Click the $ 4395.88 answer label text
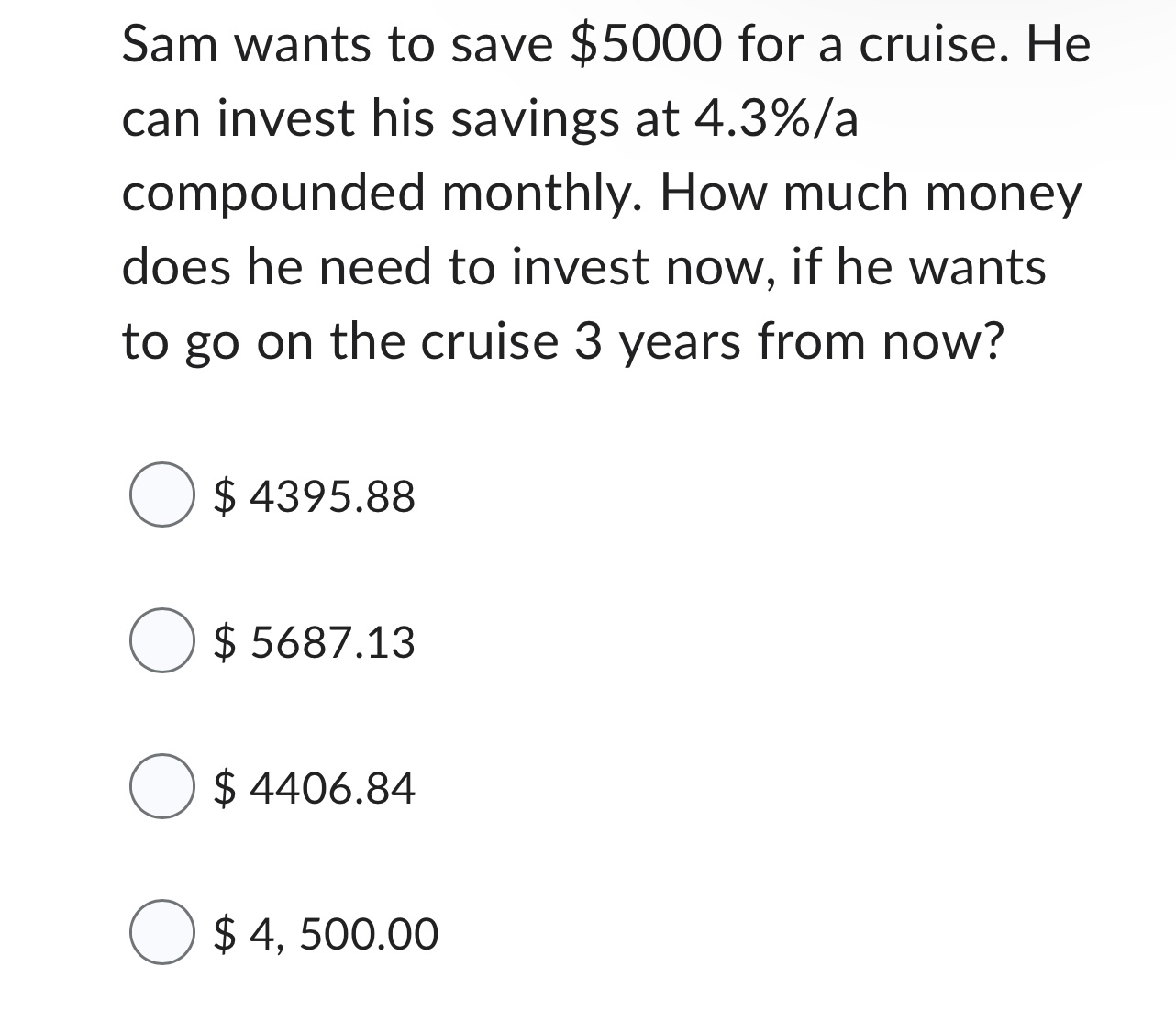 [x=314, y=495]
